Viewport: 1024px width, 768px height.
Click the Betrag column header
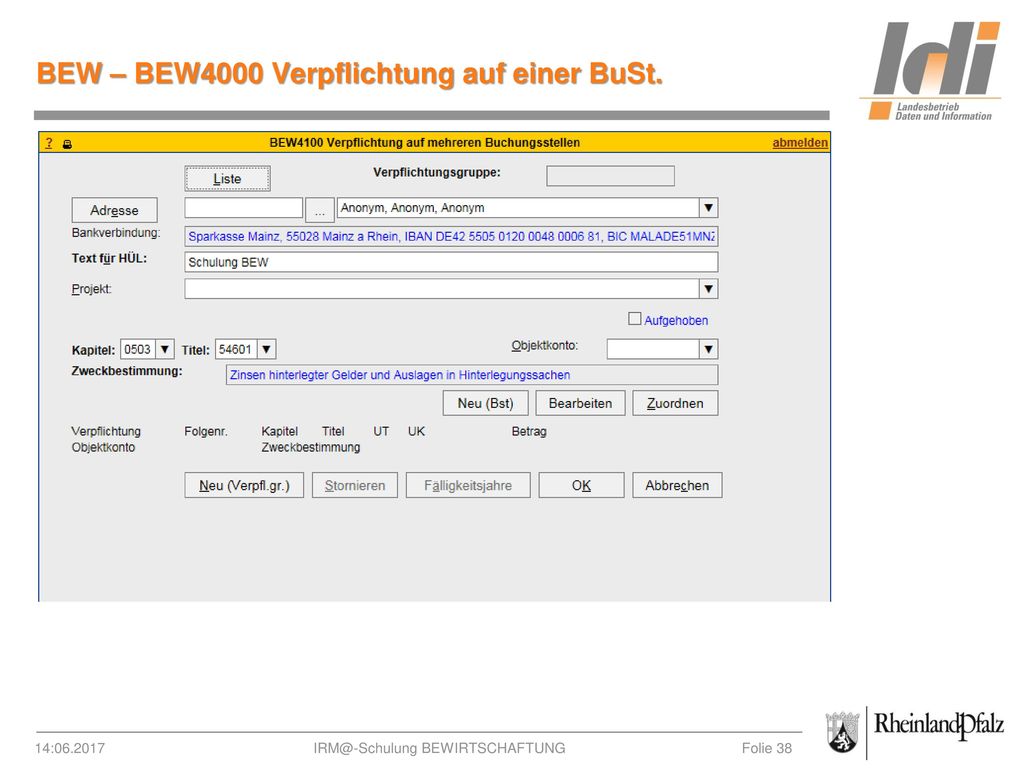coord(529,432)
